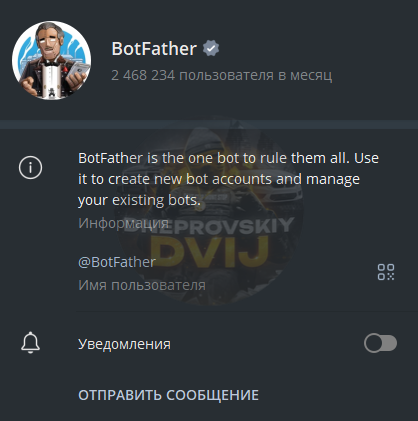Copy the @BotFather username
The height and width of the screenshot is (421, 418).
tap(117, 262)
